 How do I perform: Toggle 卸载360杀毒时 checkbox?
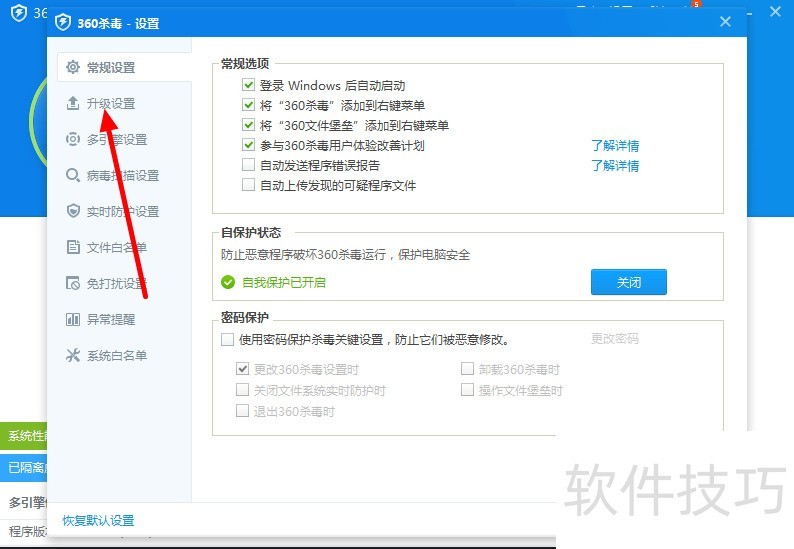pos(467,369)
